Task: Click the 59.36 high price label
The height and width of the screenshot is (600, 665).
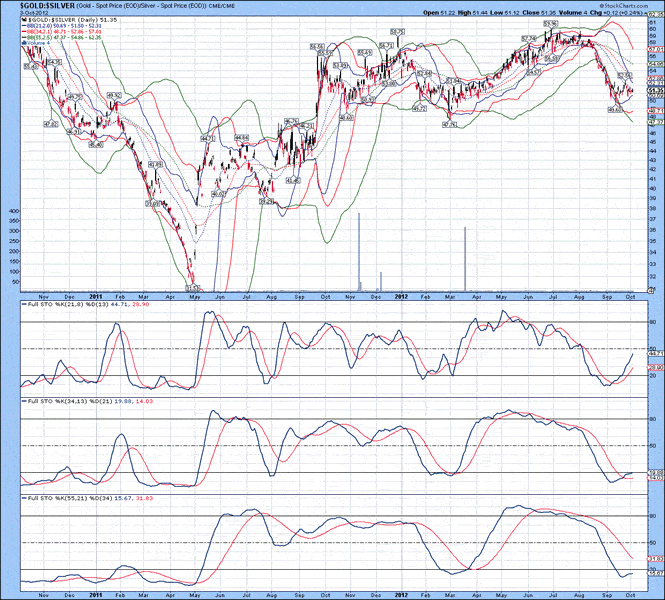Action: point(550,24)
